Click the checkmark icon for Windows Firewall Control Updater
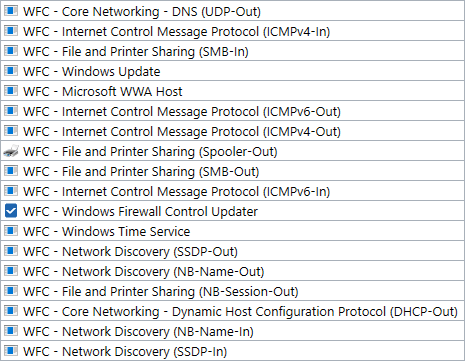This screenshot has width=465, height=361. [11, 211]
